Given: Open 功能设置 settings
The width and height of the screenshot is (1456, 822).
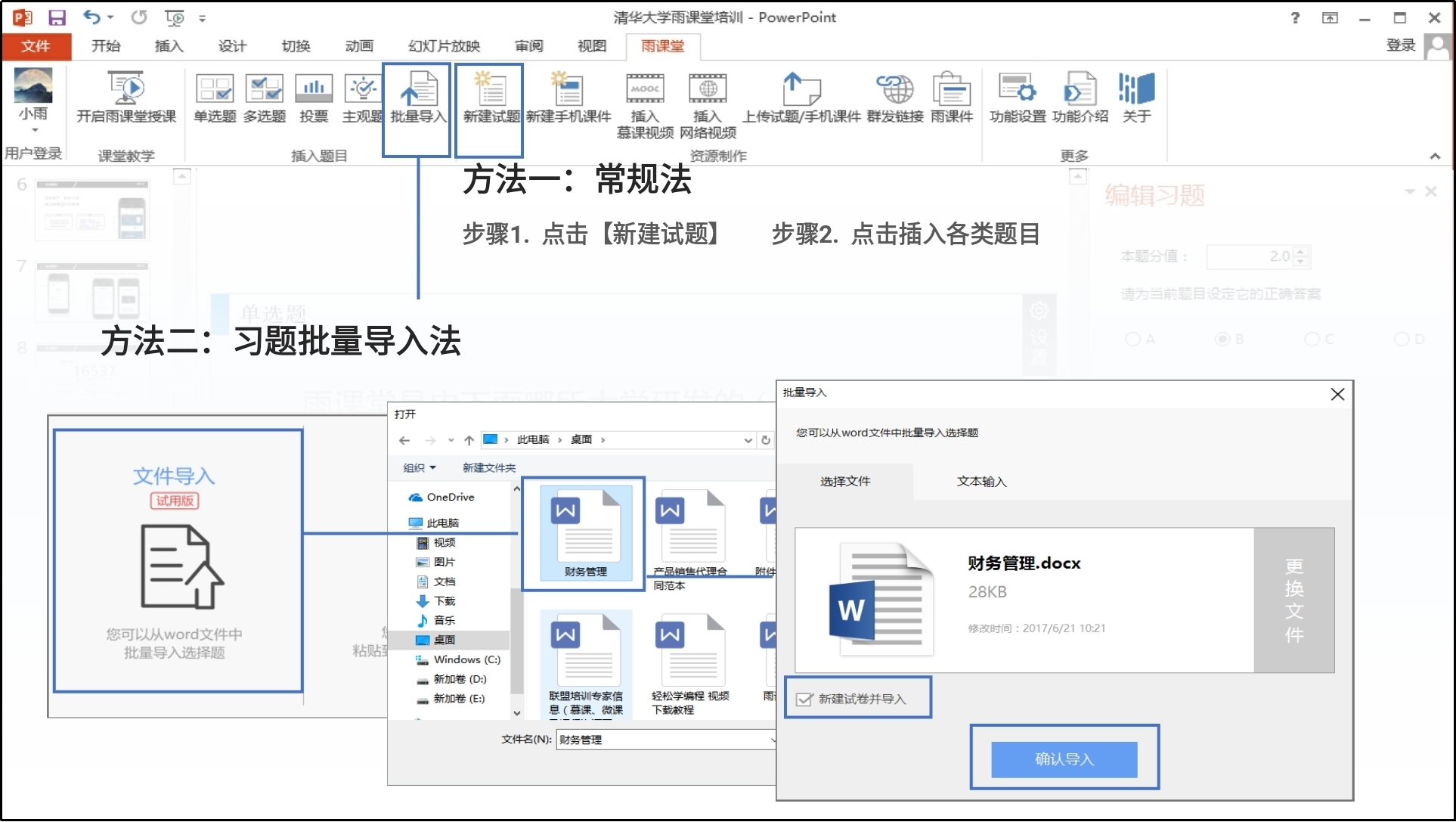Looking at the screenshot, I should click(1018, 96).
